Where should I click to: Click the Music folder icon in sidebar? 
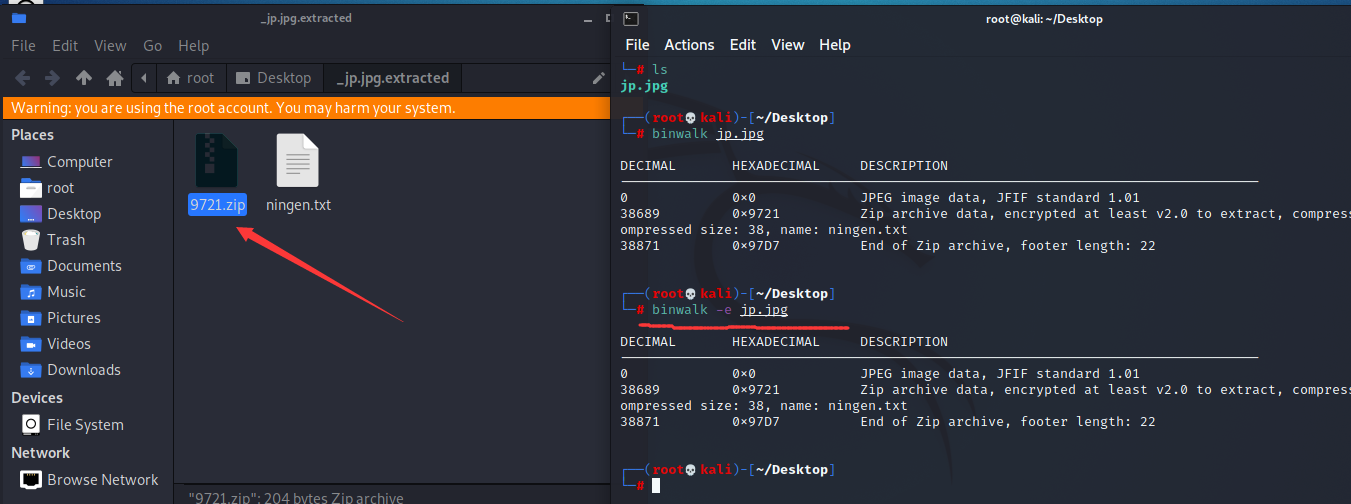pos(31,292)
